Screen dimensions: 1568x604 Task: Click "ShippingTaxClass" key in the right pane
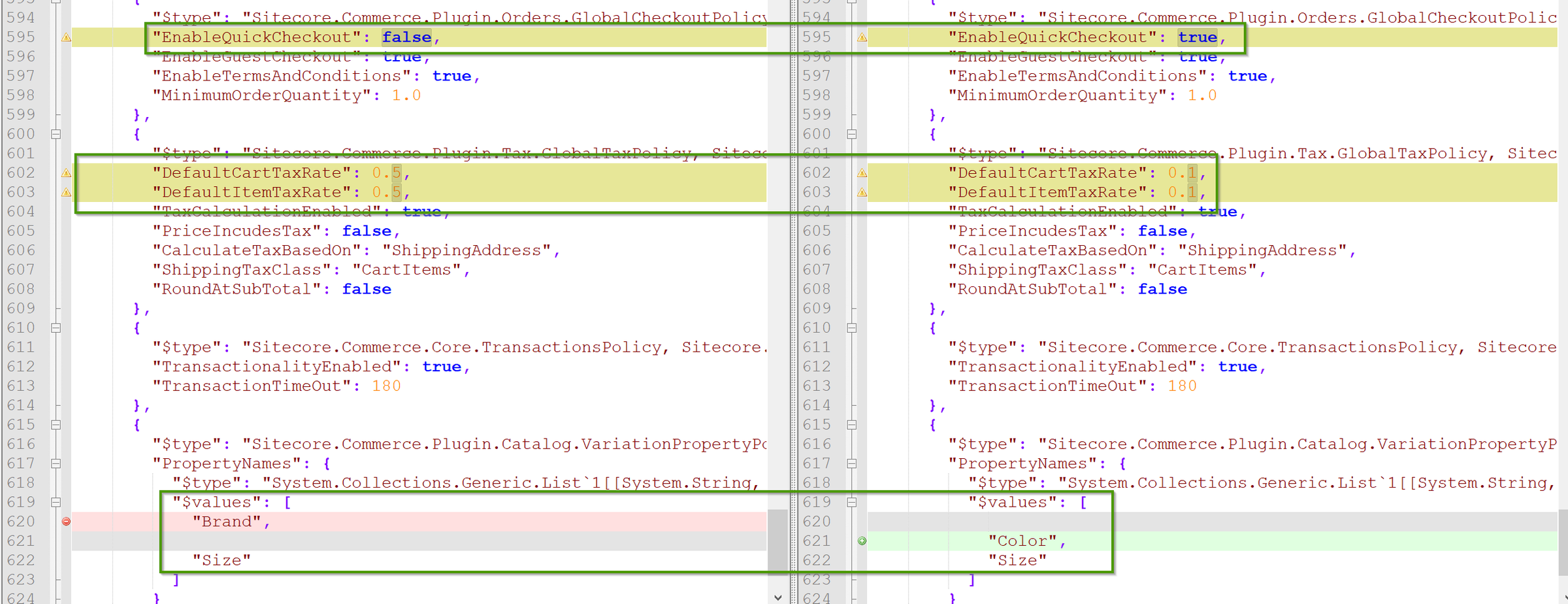click(1037, 270)
